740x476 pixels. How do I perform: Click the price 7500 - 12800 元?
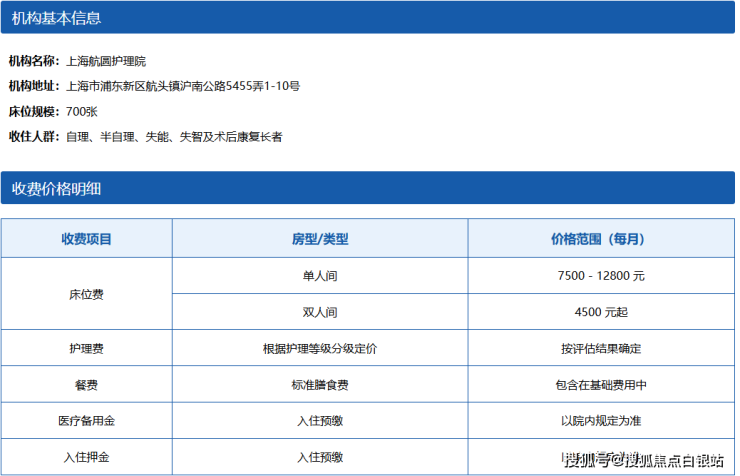(x=601, y=276)
